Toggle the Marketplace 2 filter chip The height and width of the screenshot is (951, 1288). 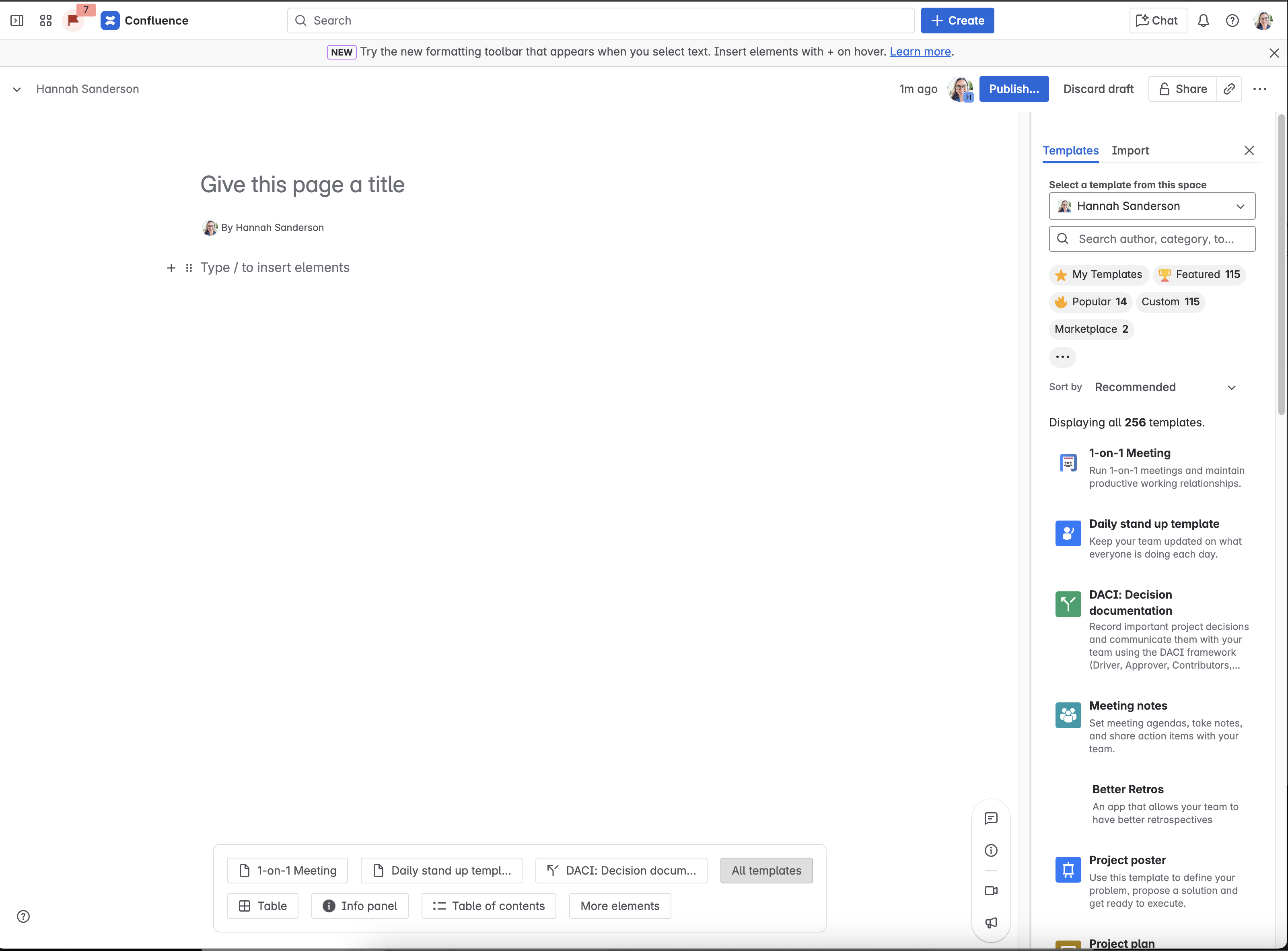click(1090, 329)
